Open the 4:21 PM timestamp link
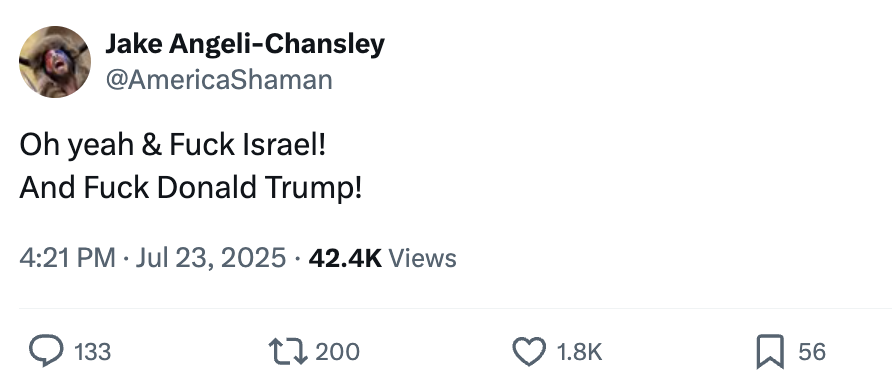 (x=68, y=258)
